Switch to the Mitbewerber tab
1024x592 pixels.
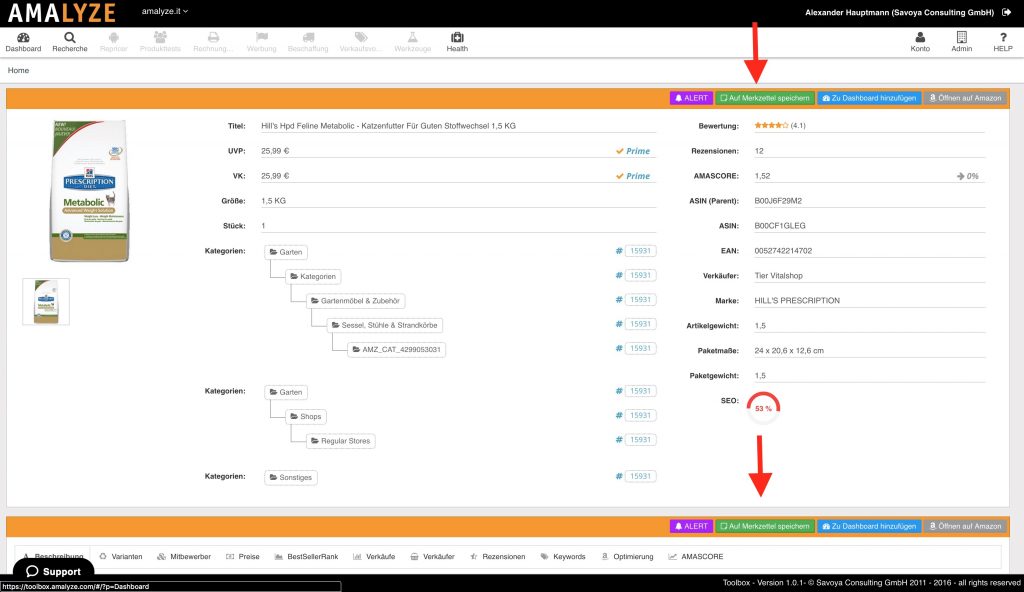[x=184, y=557]
